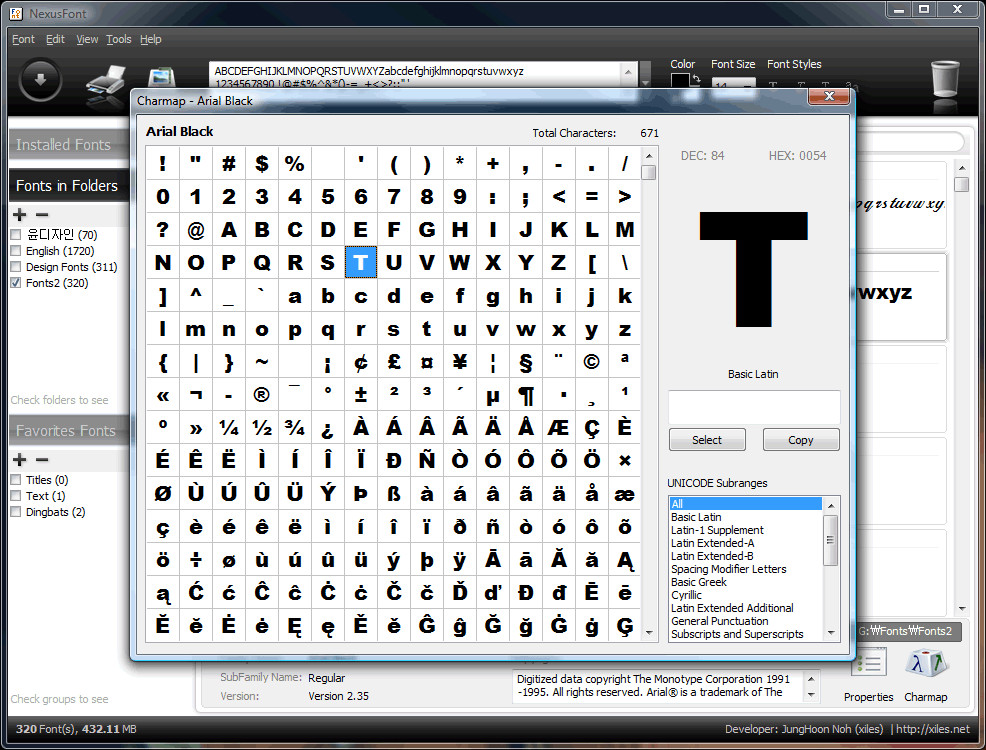Select the '½' character cell in grid
The height and width of the screenshot is (750, 986).
tap(262, 427)
